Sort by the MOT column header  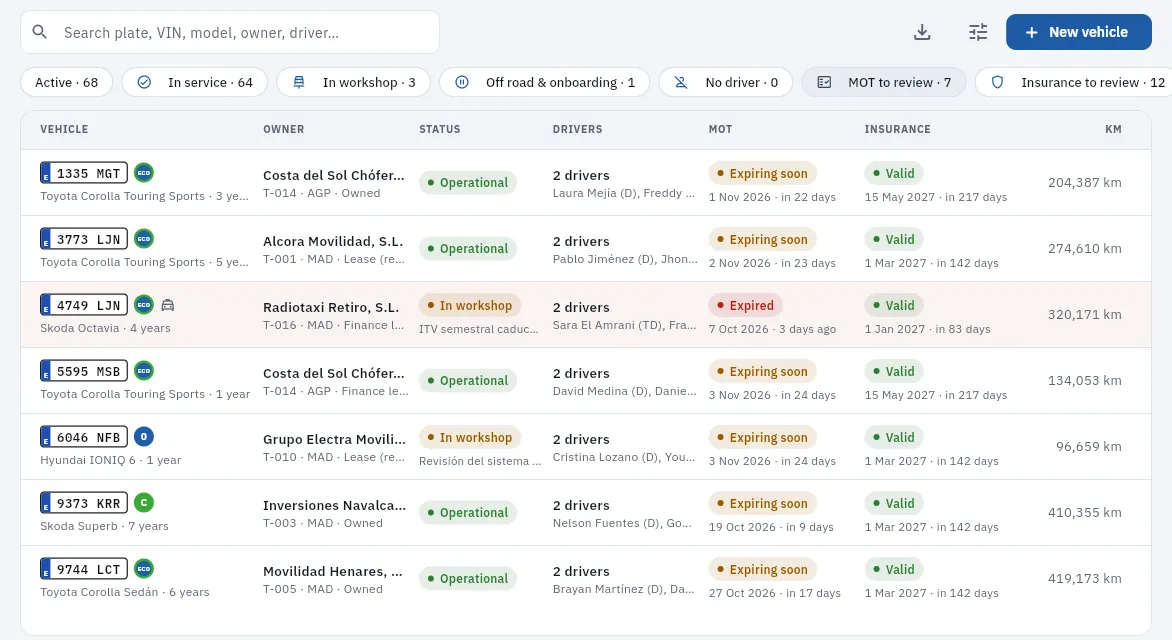pos(721,129)
